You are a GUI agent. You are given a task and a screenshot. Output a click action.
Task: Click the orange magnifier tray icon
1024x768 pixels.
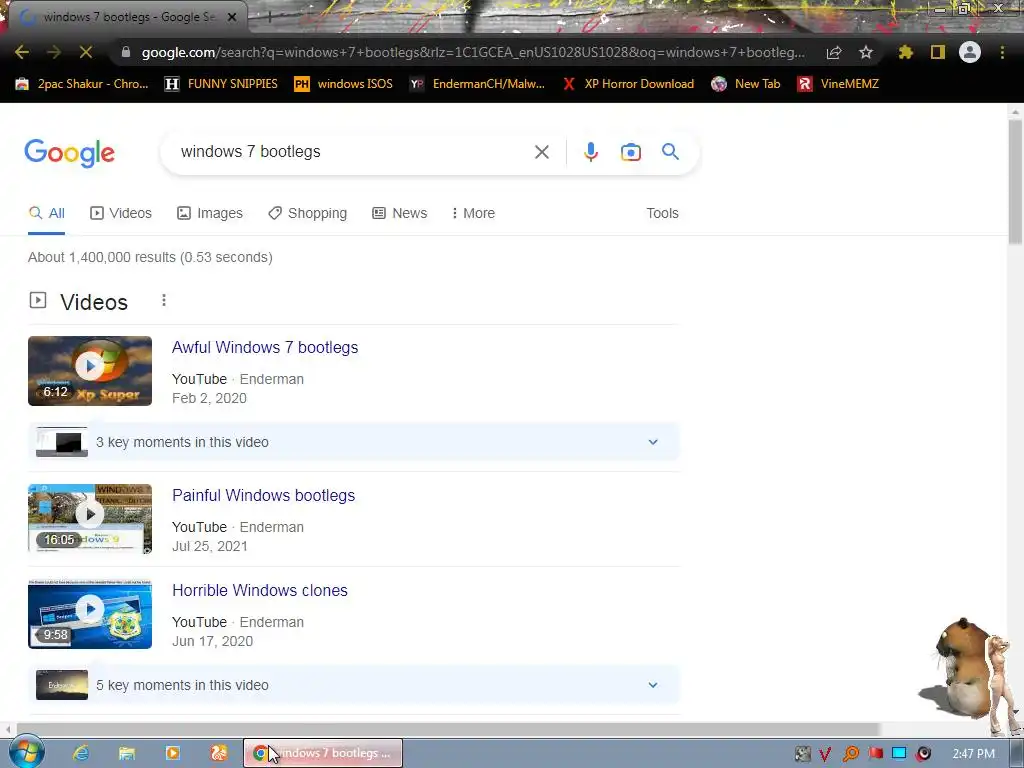[x=850, y=754]
